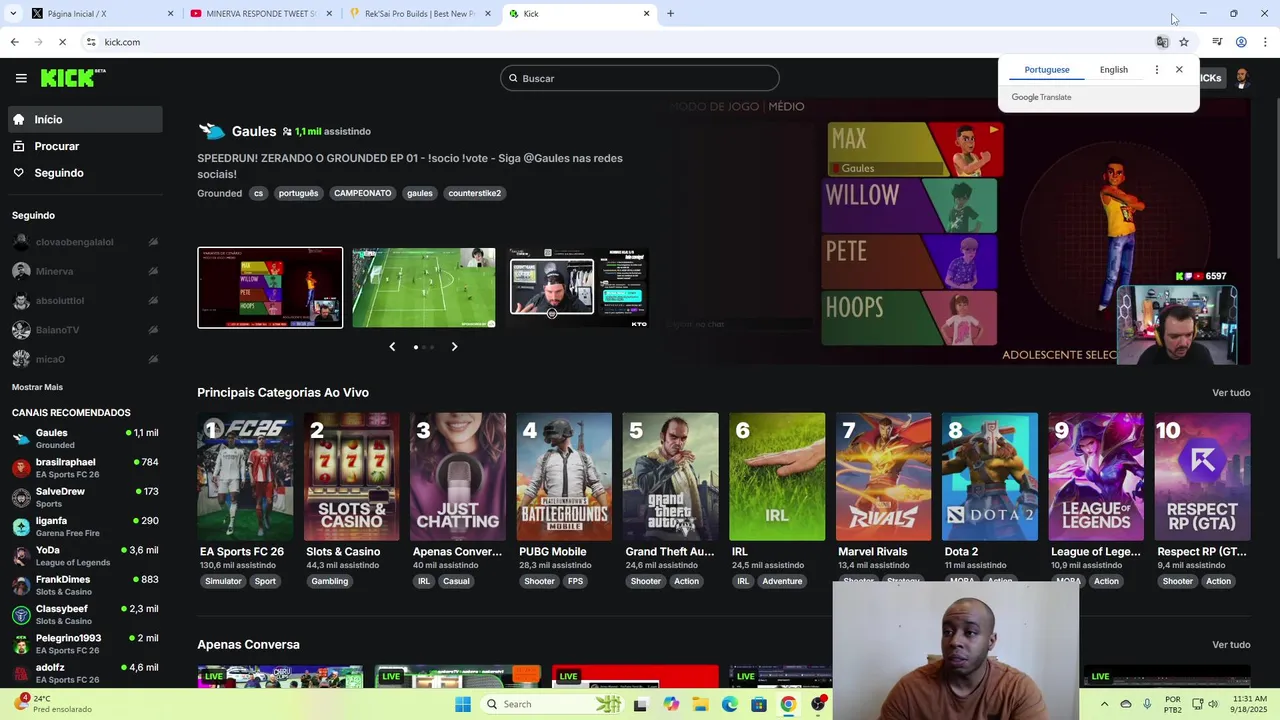Select English in translate popup
The image size is (1280, 720).
pyautogui.click(x=1114, y=70)
